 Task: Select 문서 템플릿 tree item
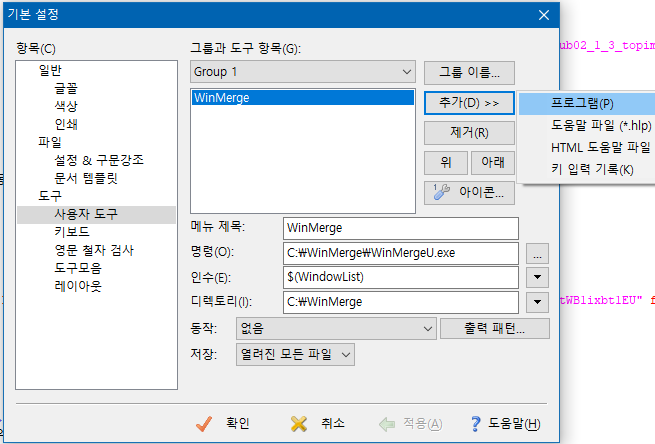coord(86,178)
